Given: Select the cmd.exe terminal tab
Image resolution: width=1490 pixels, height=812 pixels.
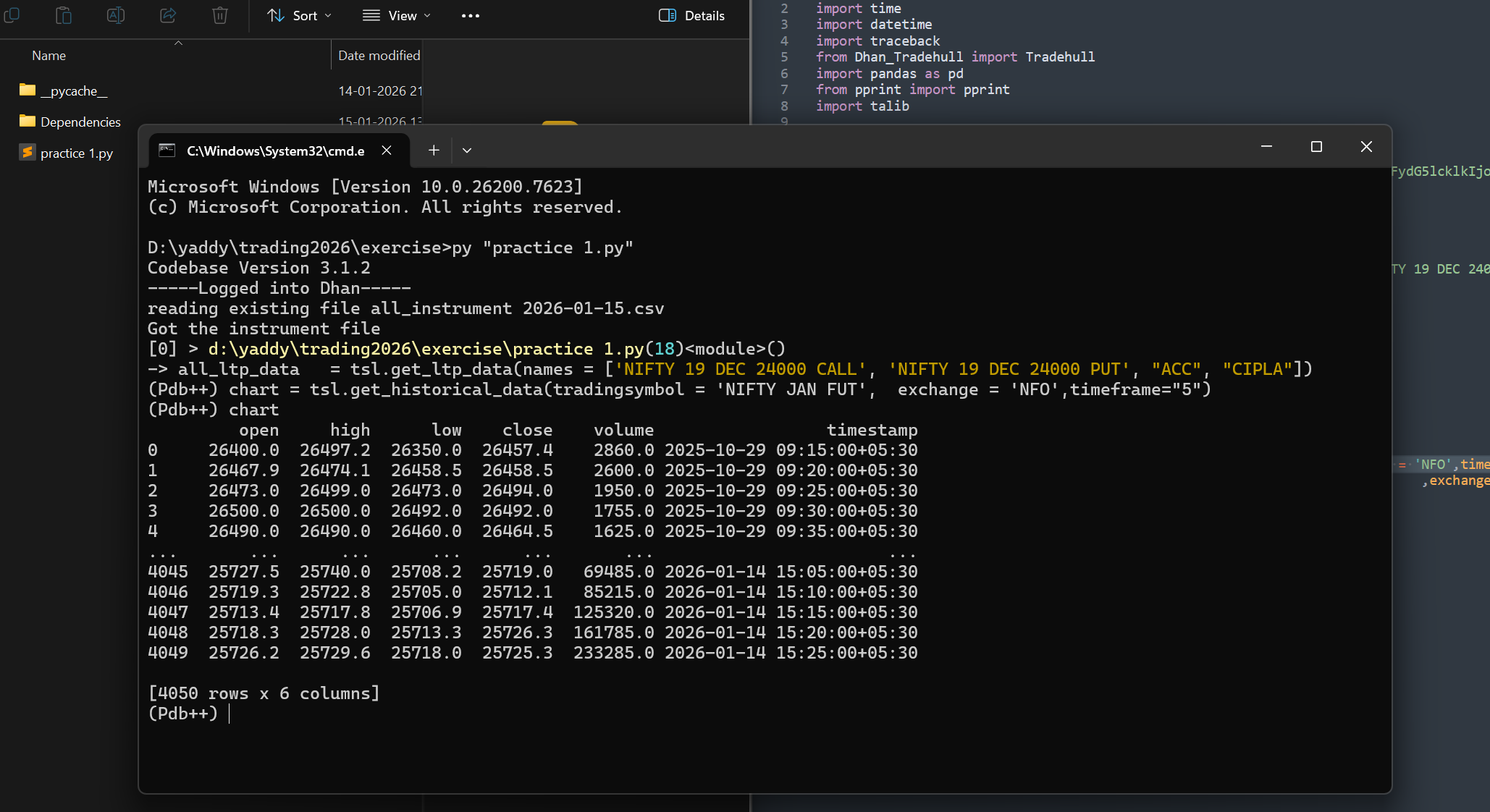Looking at the screenshot, I should 275,151.
